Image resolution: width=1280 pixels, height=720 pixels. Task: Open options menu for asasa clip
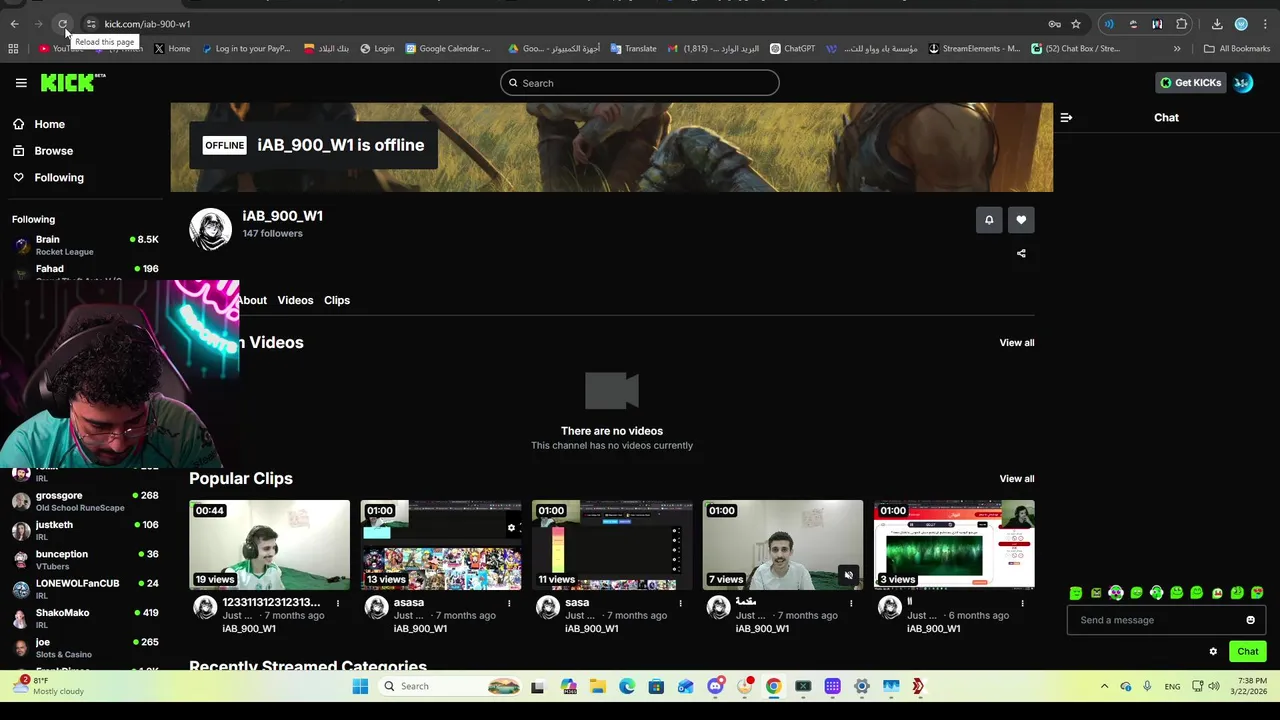509,603
